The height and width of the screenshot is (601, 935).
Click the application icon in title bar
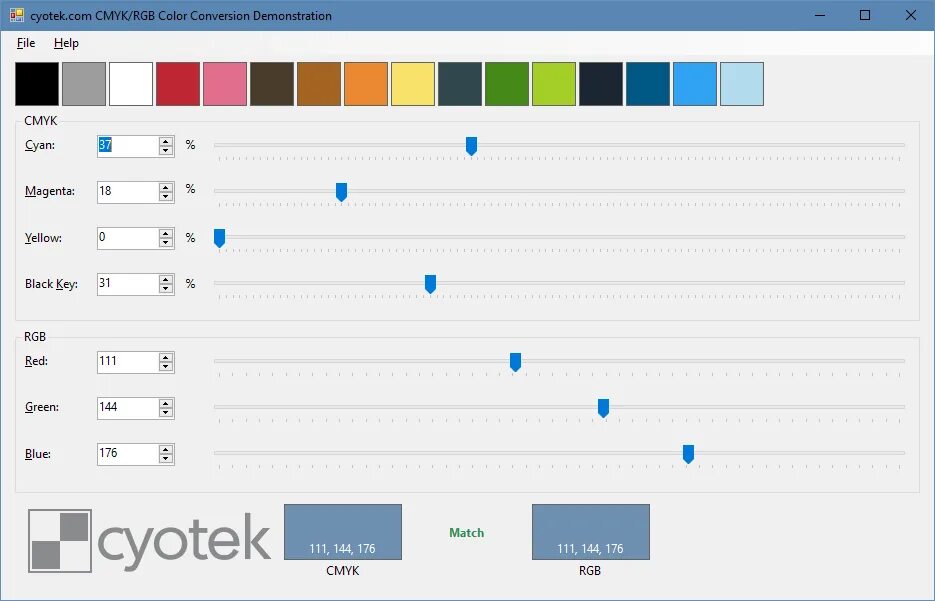[x=17, y=16]
